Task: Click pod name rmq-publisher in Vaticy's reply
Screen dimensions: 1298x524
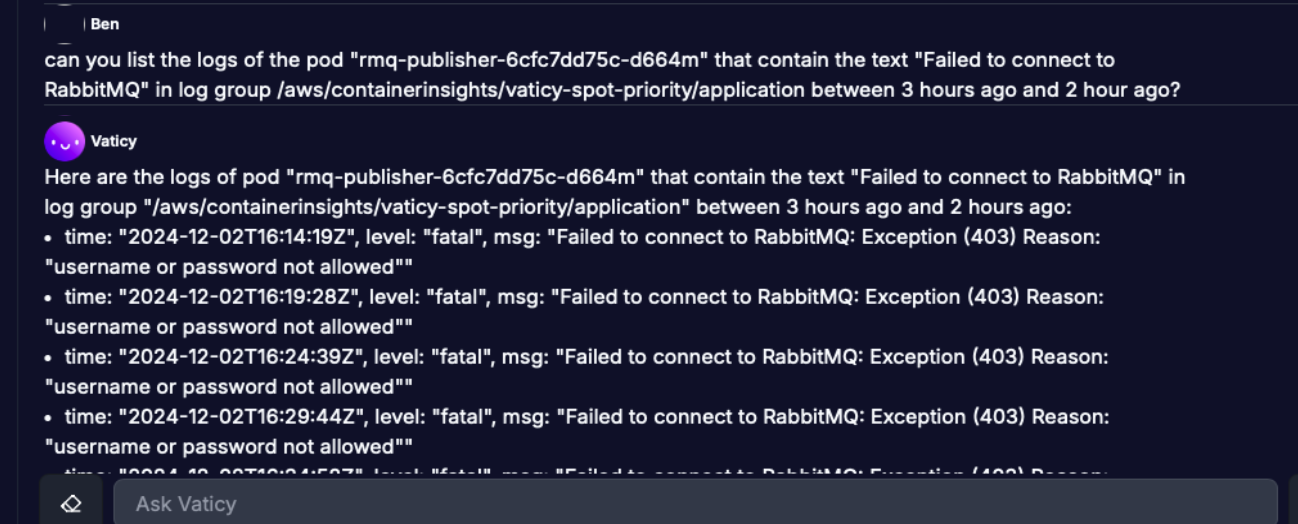Action: tap(467, 177)
